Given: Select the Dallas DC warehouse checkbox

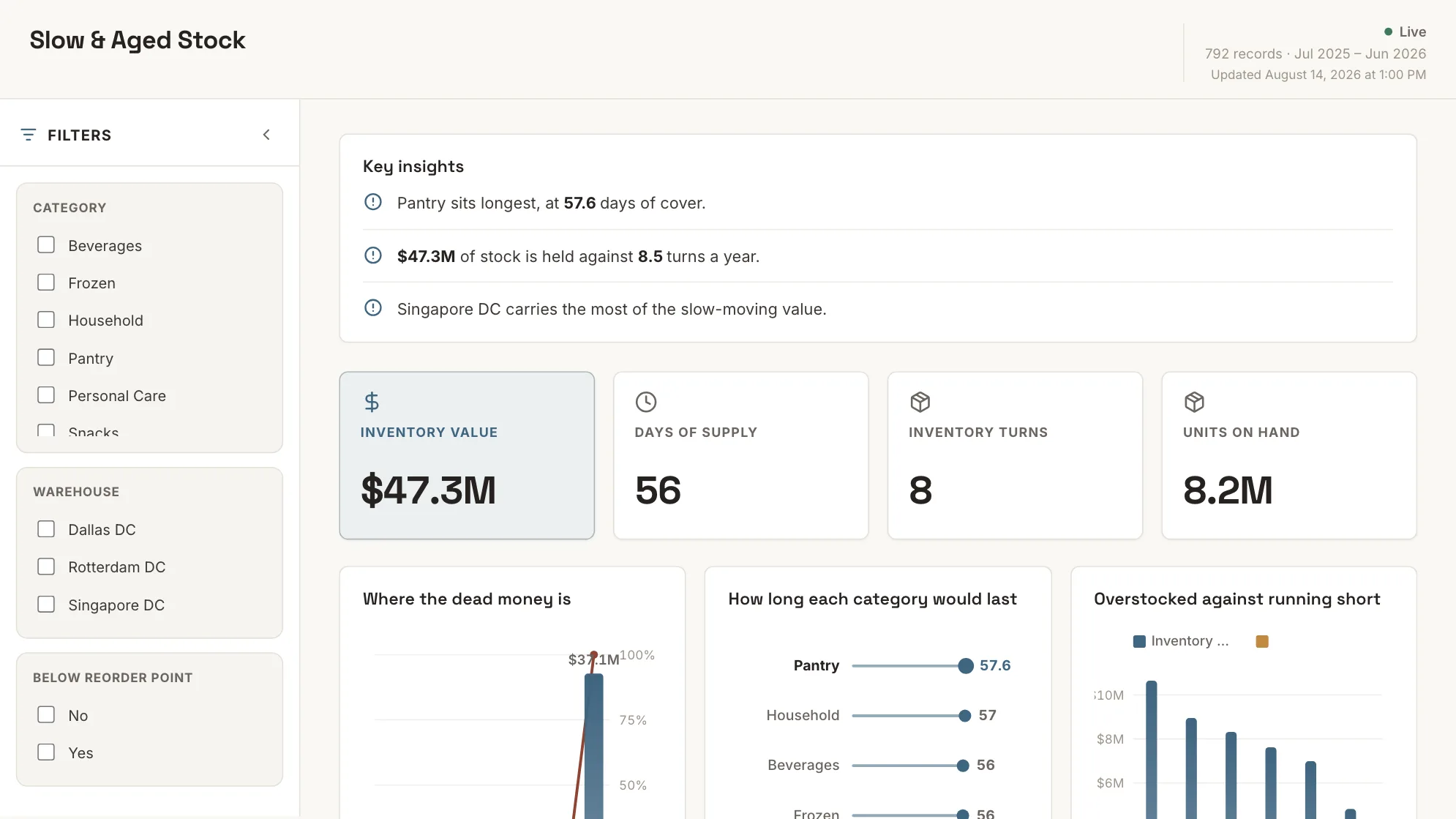Looking at the screenshot, I should (46, 529).
